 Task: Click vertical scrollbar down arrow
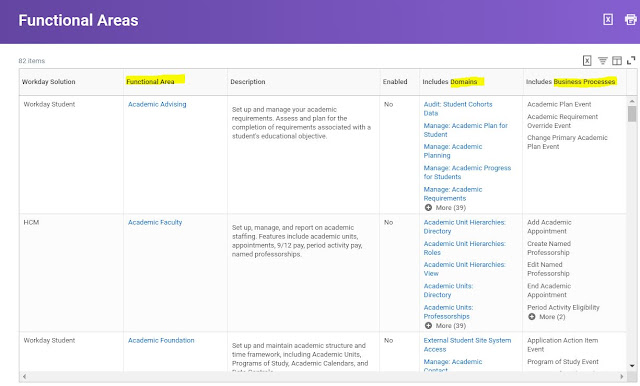coord(632,366)
